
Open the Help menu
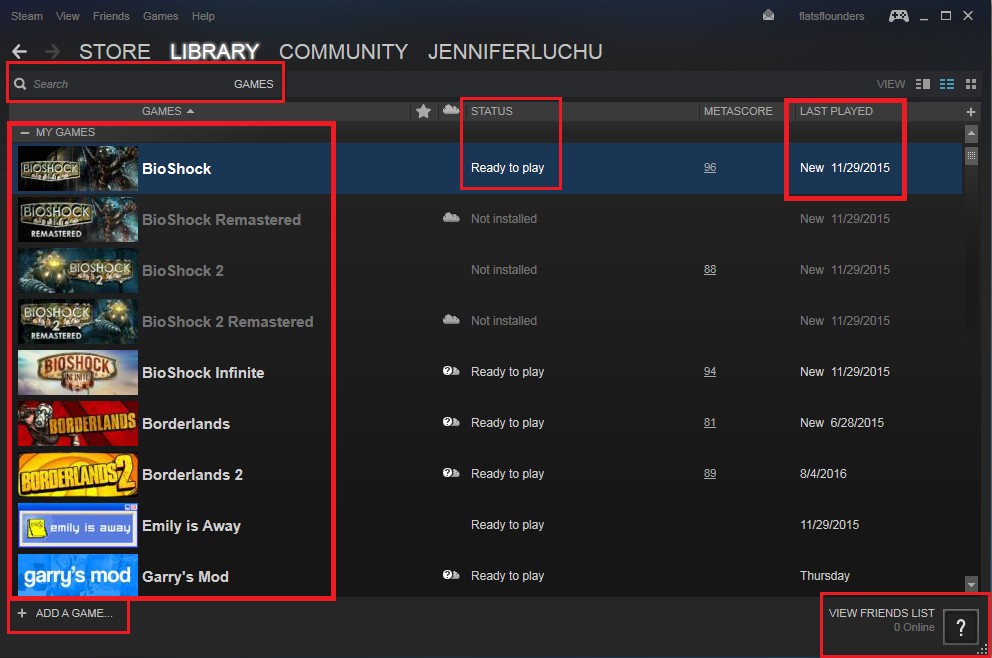pos(203,16)
